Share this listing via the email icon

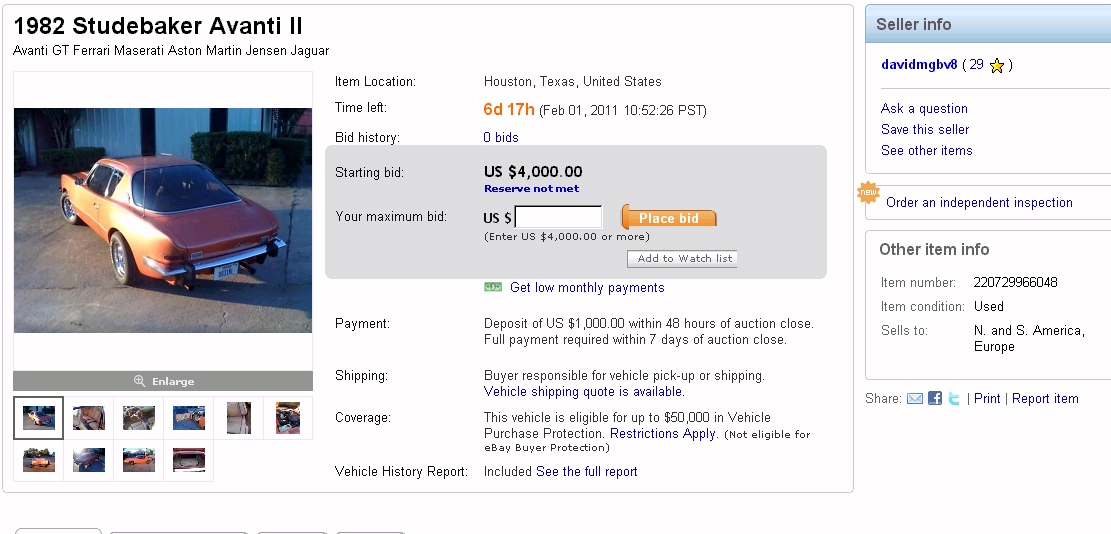tap(915, 399)
